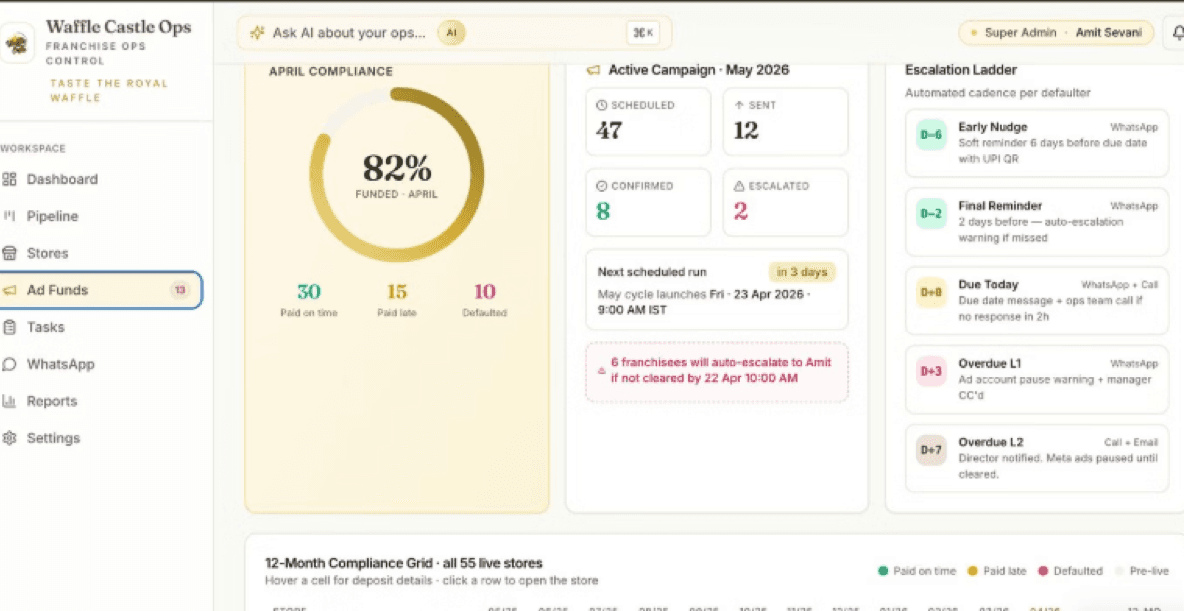The width and height of the screenshot is (1184, 611).
Task: Click the '6 franchisees will auto-escalate' notice
Action: 717,371
